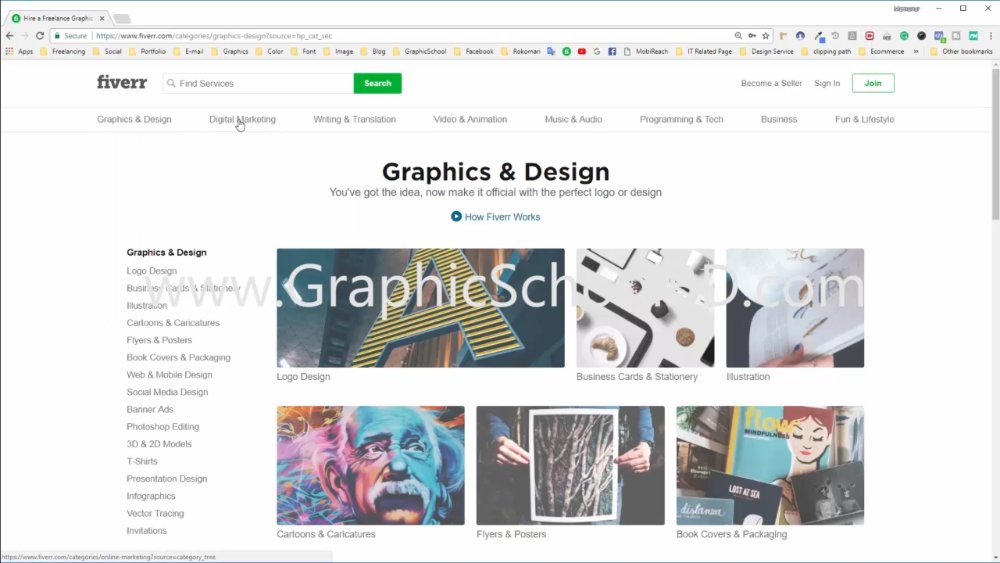Close the Hire a Freelance Graphic tab
Image resolution: width=1000 pixels, height=563 pixels.
tap(102, 18)
